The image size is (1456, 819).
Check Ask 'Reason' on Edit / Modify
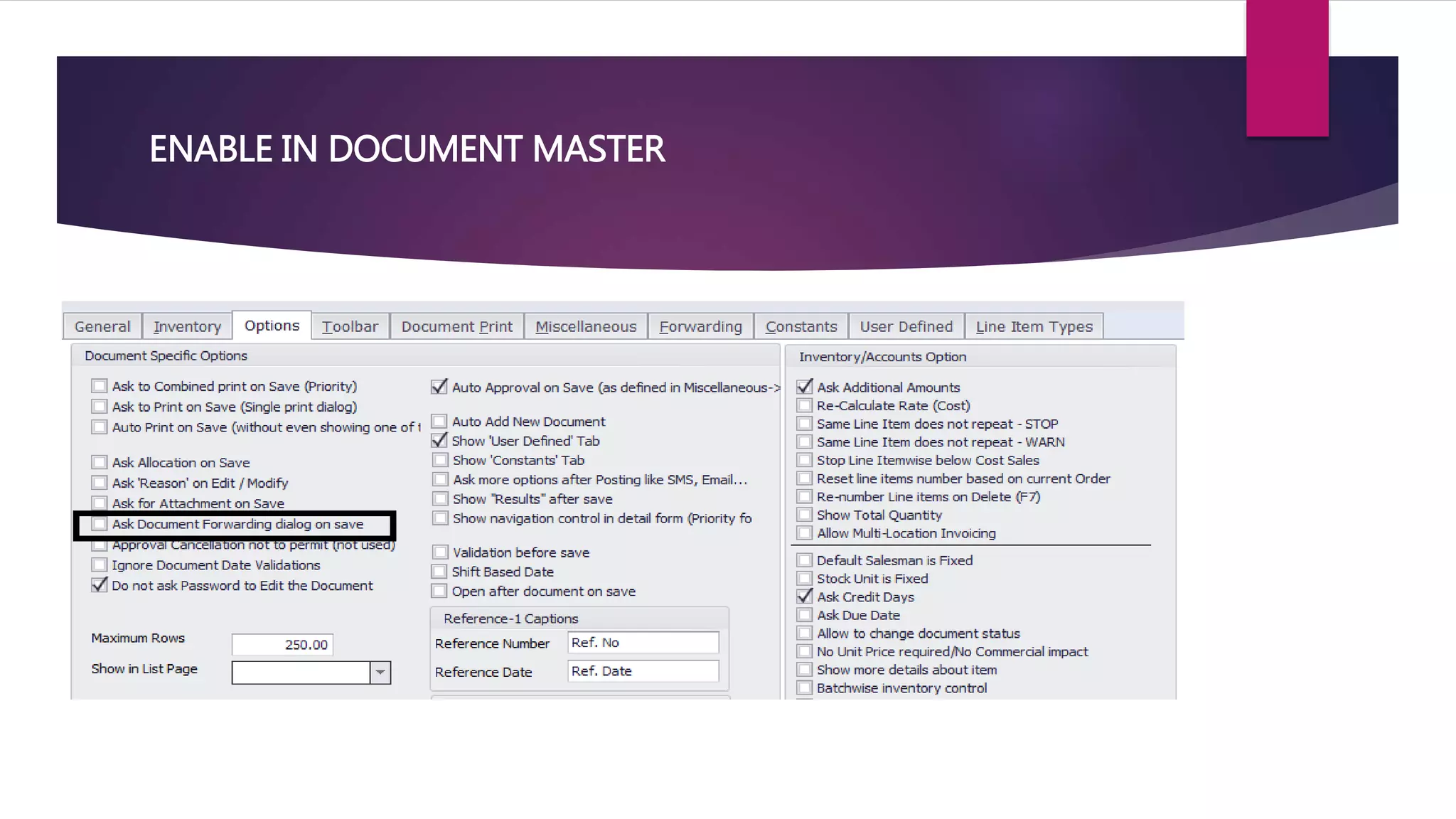[x=100, y=483]
